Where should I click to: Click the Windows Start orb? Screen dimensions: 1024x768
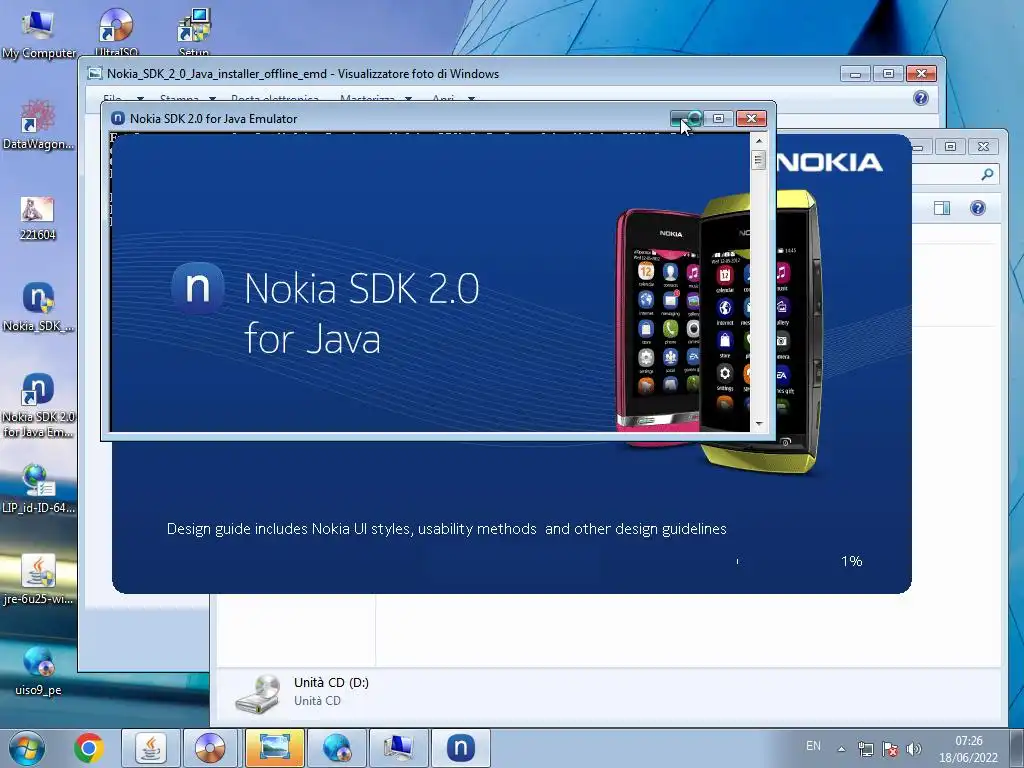click(27, 748)
